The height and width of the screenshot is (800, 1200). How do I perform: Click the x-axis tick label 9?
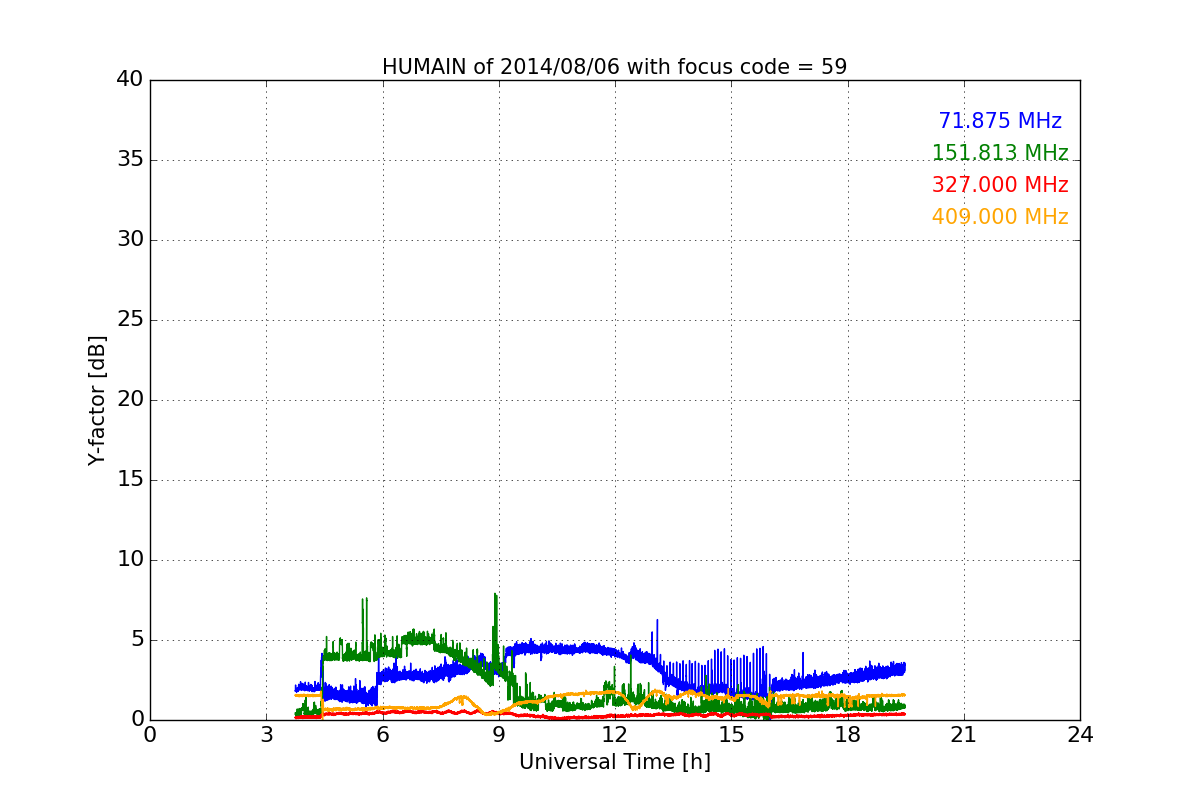click(499, 735)
